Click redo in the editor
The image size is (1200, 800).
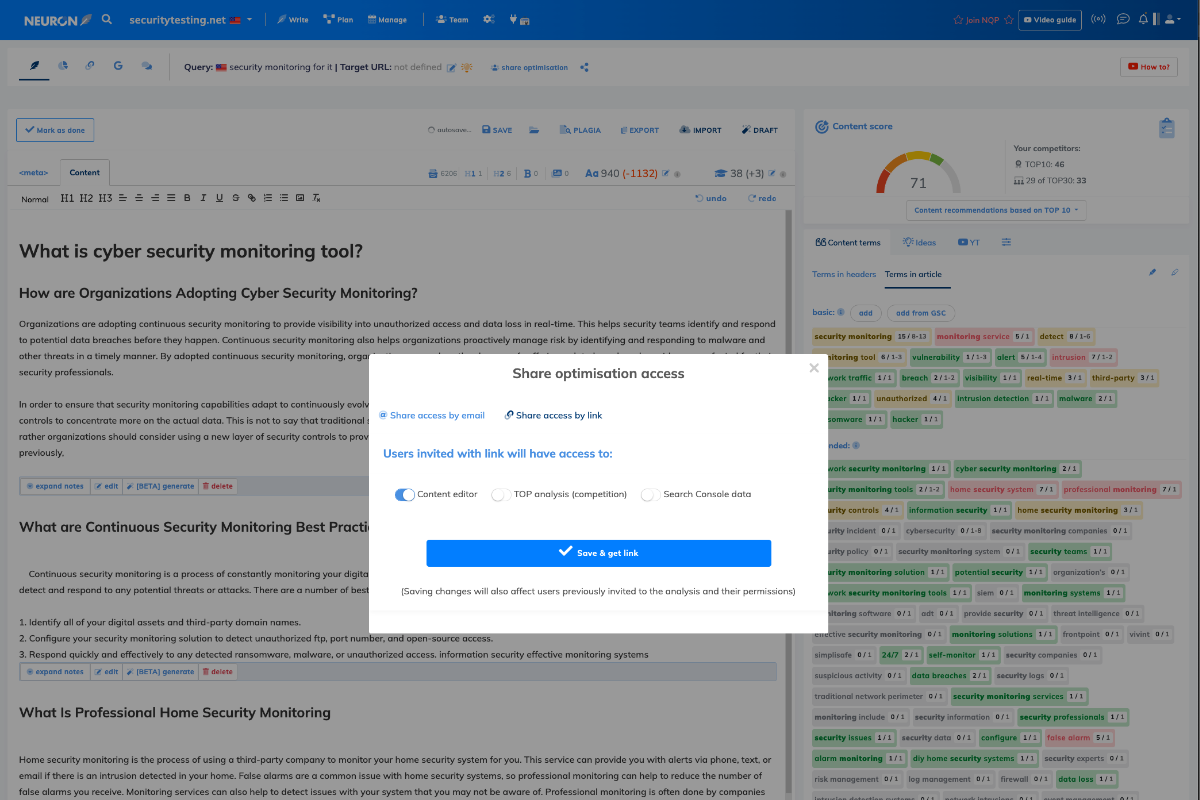[x=762, y=198]
